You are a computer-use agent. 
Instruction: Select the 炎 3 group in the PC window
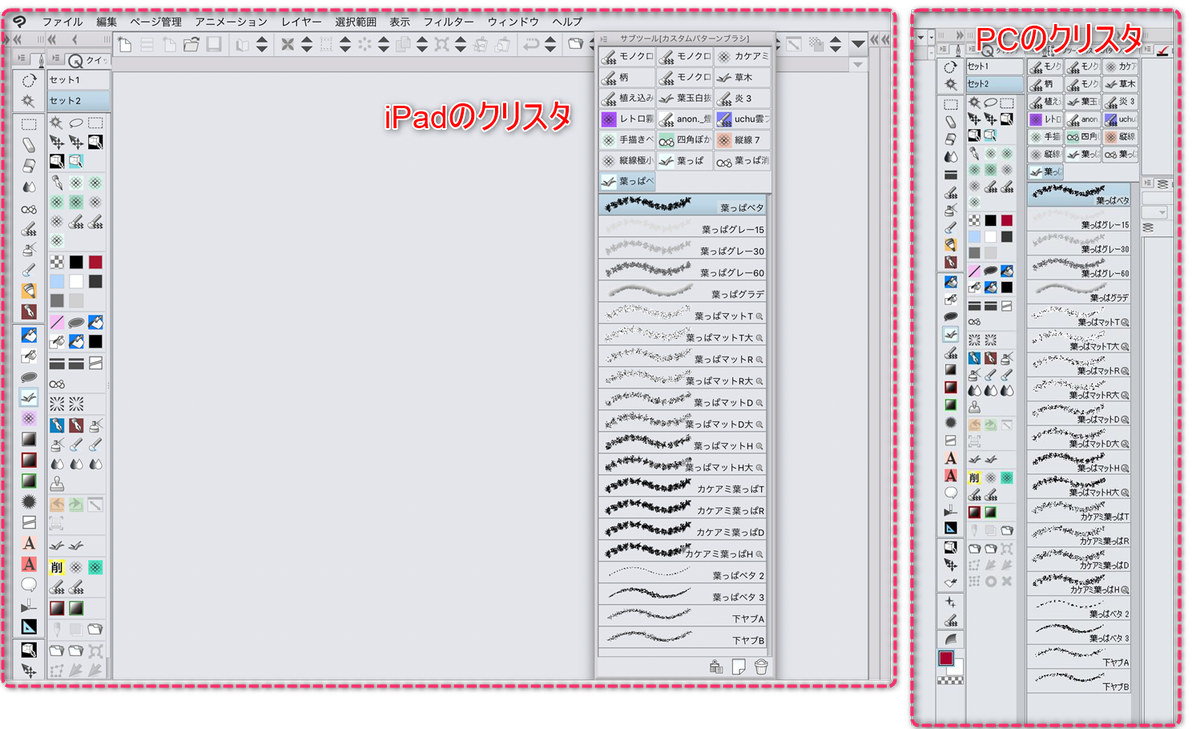[1120, 101]
